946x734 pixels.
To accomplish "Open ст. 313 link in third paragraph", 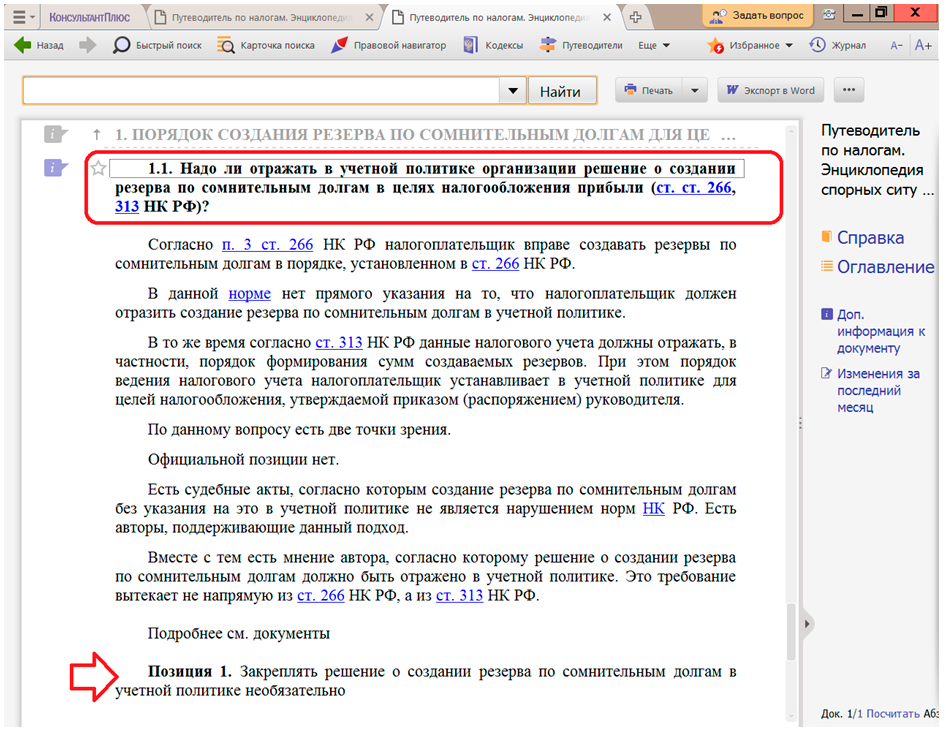I will point(338,343).
